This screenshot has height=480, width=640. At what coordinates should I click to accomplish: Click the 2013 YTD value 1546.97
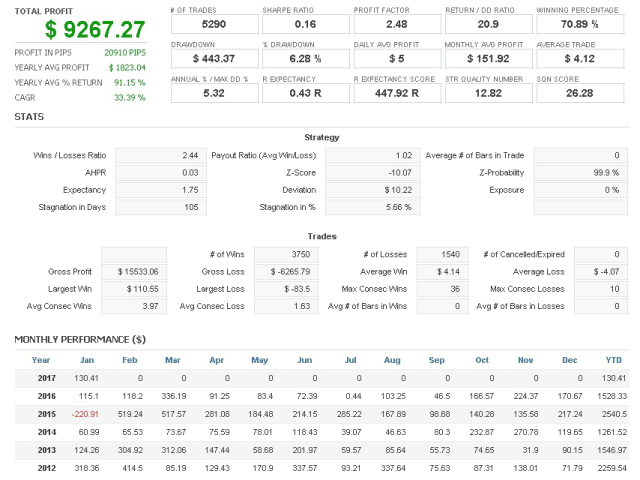[x=612, y=450]
